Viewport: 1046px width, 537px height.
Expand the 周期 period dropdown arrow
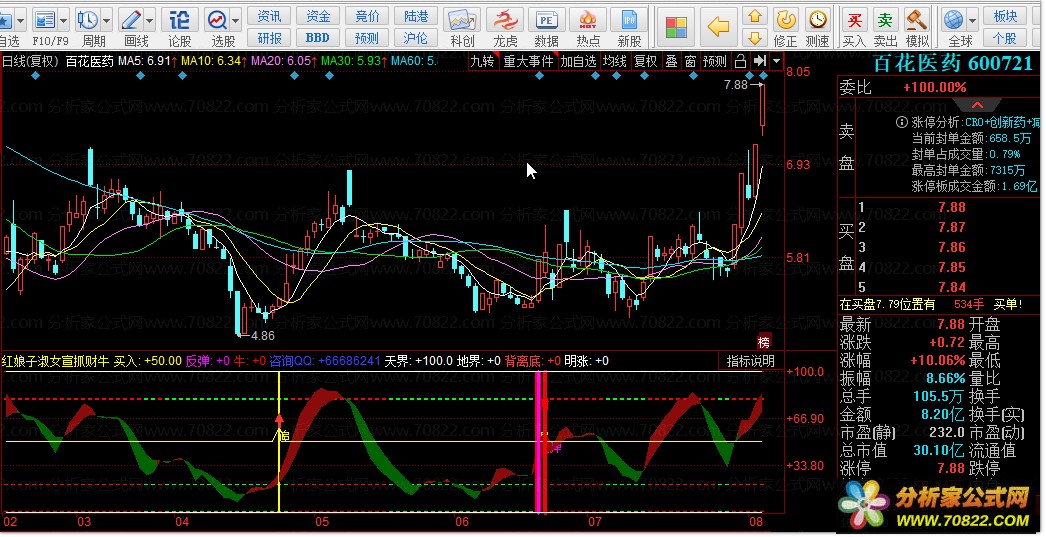(x=106, y=21)
